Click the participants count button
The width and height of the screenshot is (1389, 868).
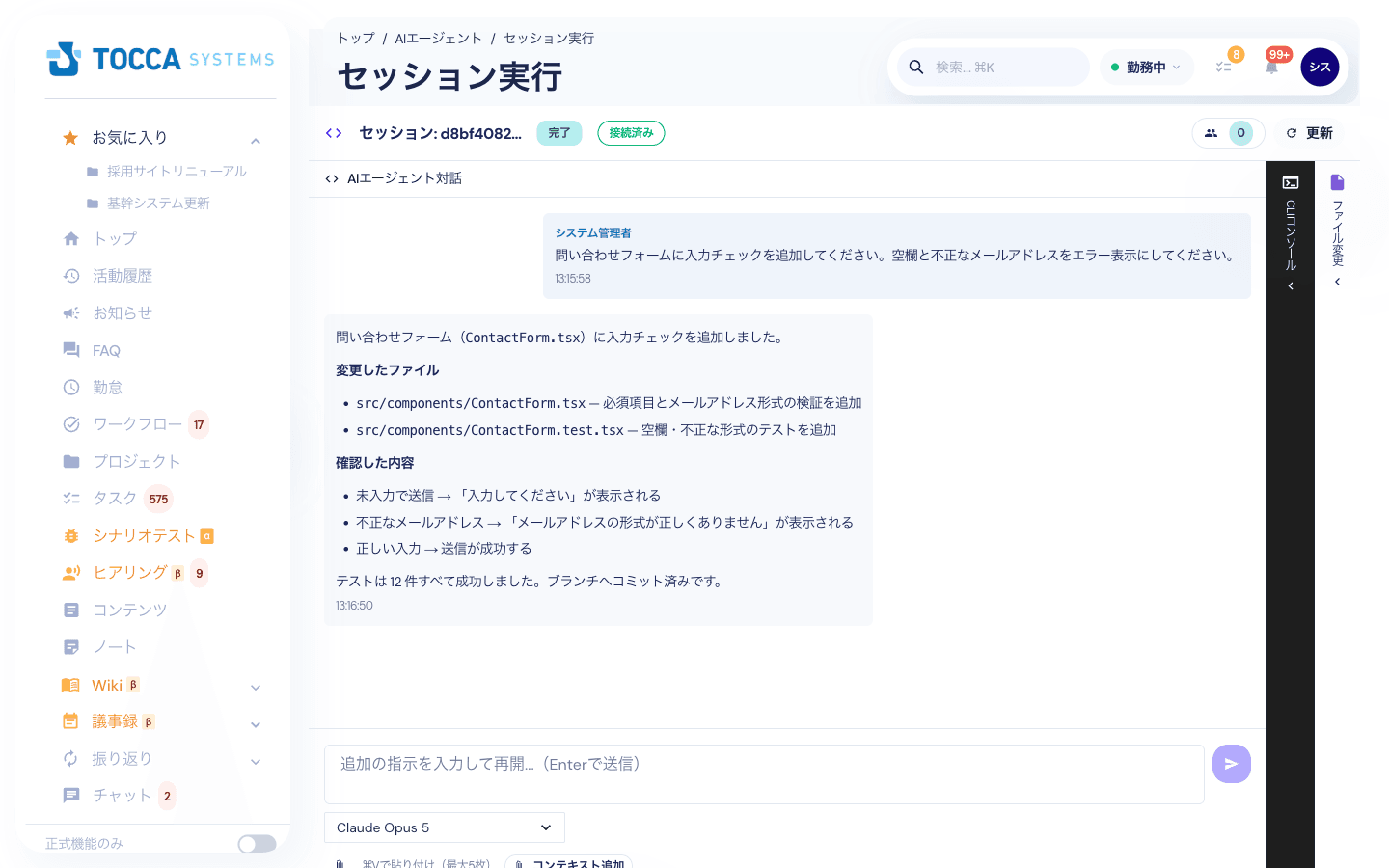tap(1228, 133)
